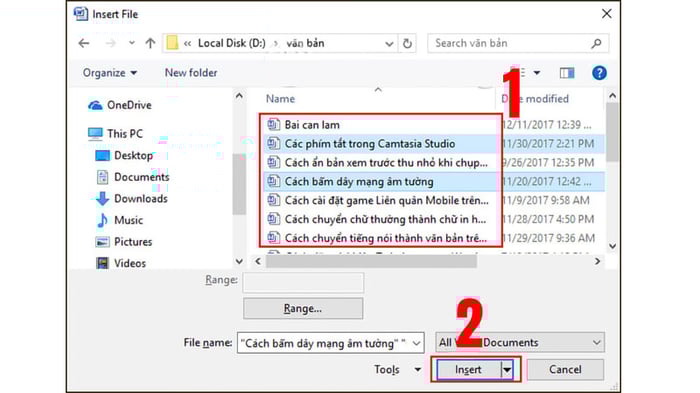
Task: Open the file type filter dropdown
Action: pos(520,343)
